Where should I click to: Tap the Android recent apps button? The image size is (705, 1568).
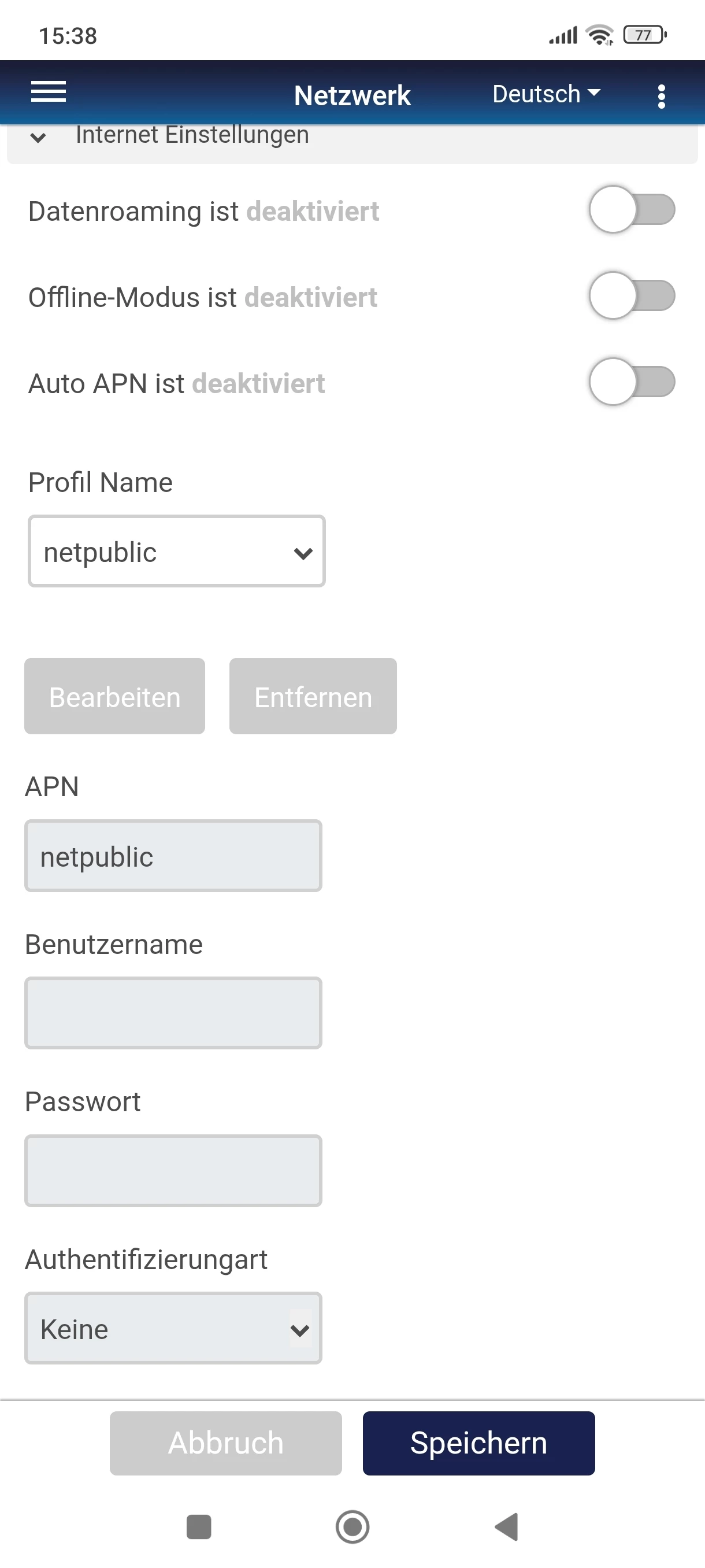coord(198,1526)
